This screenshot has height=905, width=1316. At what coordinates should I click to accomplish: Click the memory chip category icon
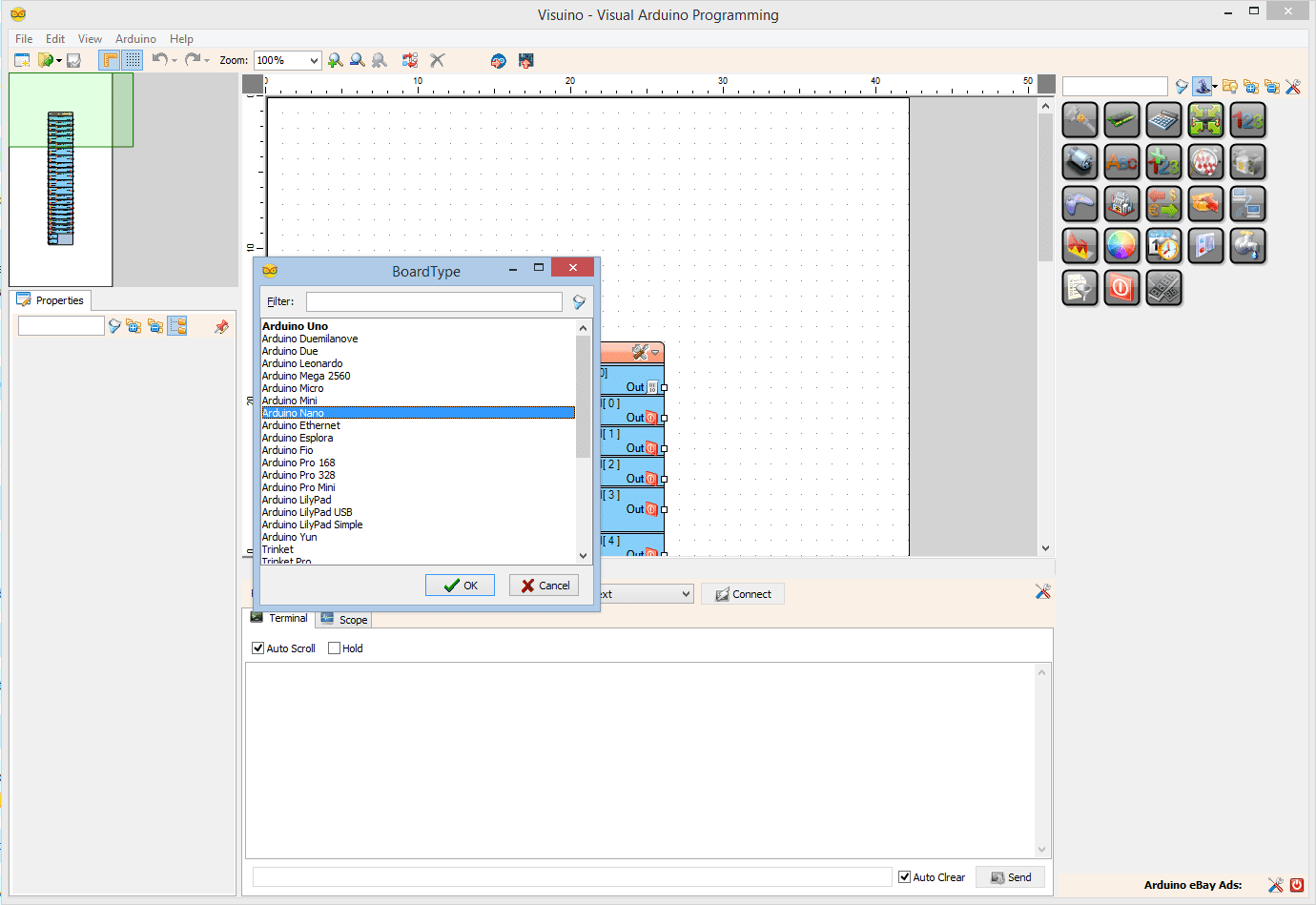1121,120
